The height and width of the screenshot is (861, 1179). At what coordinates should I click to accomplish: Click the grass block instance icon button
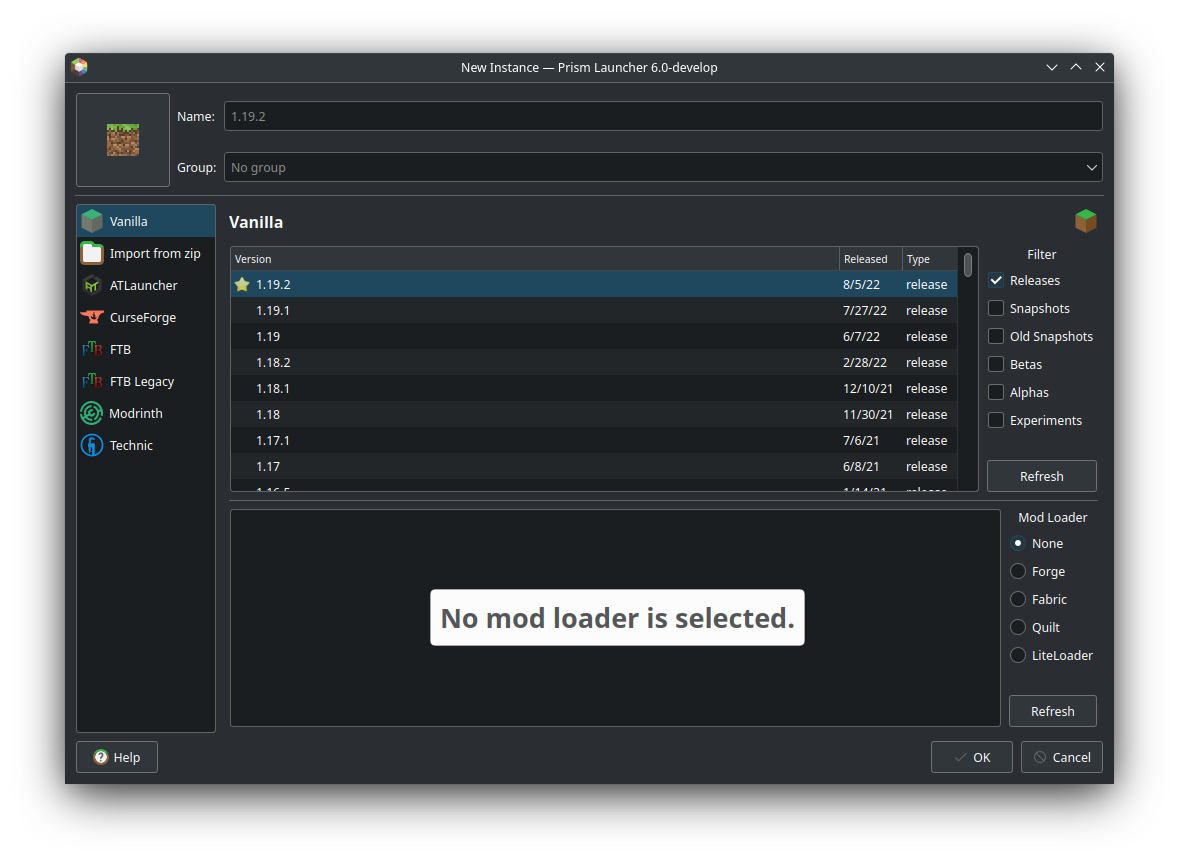click(x=123, y=140)
